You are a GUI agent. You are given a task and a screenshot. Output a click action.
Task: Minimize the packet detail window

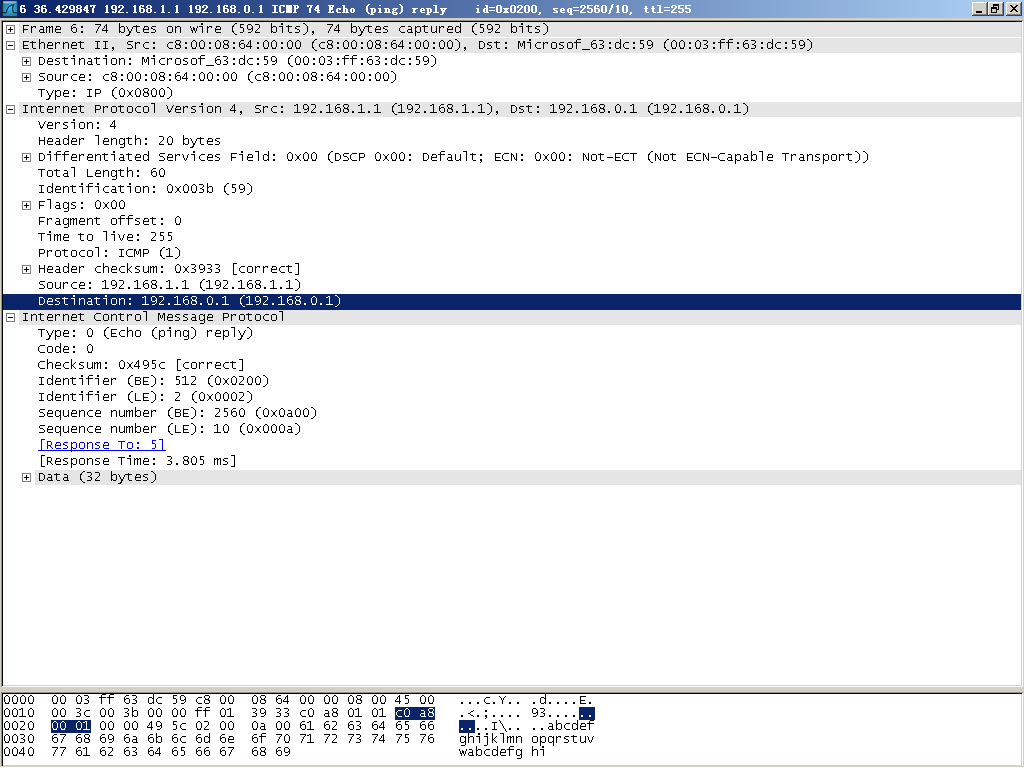pyautogui.click(x=978, y=9)
